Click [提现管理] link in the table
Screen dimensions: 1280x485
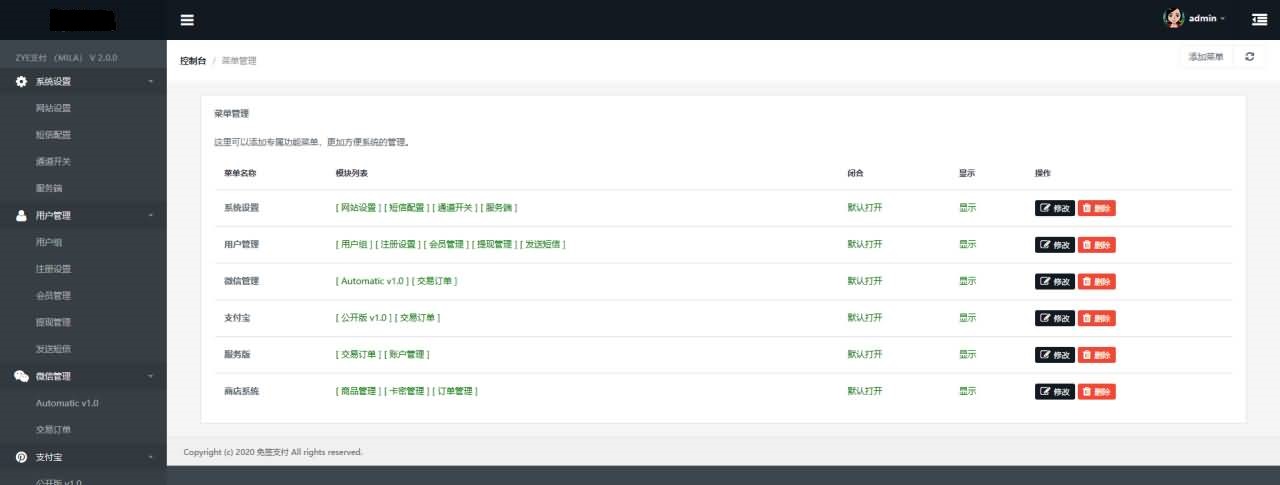point(494,245)
